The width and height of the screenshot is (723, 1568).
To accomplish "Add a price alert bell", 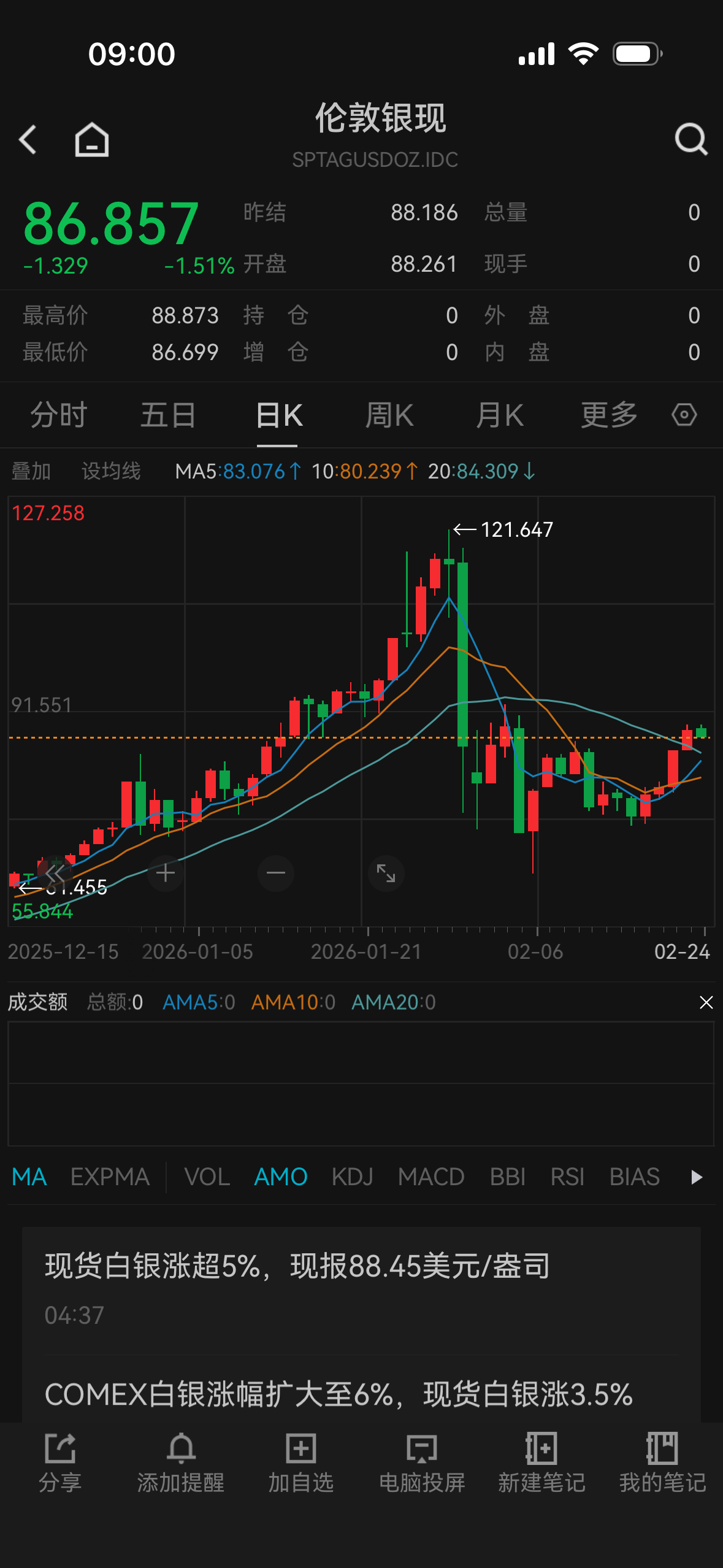I will [181, 1462].
